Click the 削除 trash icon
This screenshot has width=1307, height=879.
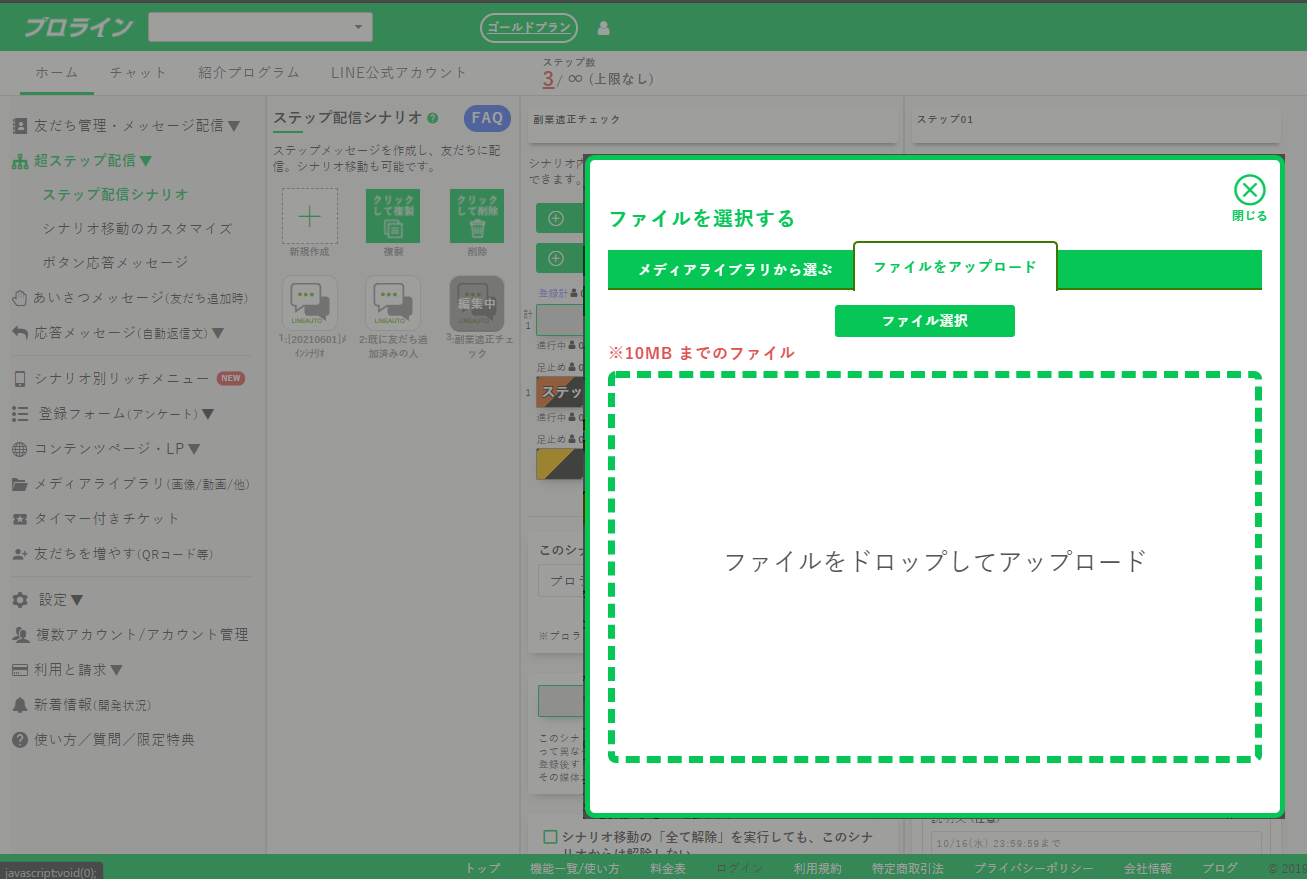477,216
